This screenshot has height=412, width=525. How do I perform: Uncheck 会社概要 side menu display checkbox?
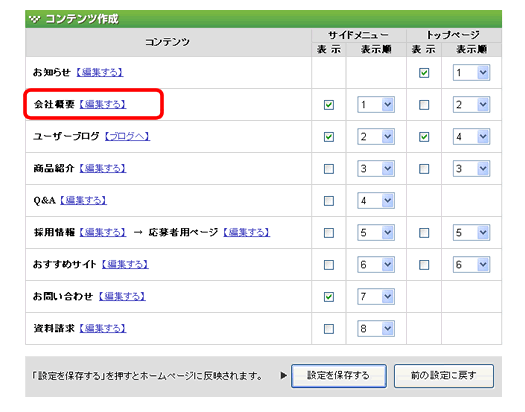tap(329, 105)
